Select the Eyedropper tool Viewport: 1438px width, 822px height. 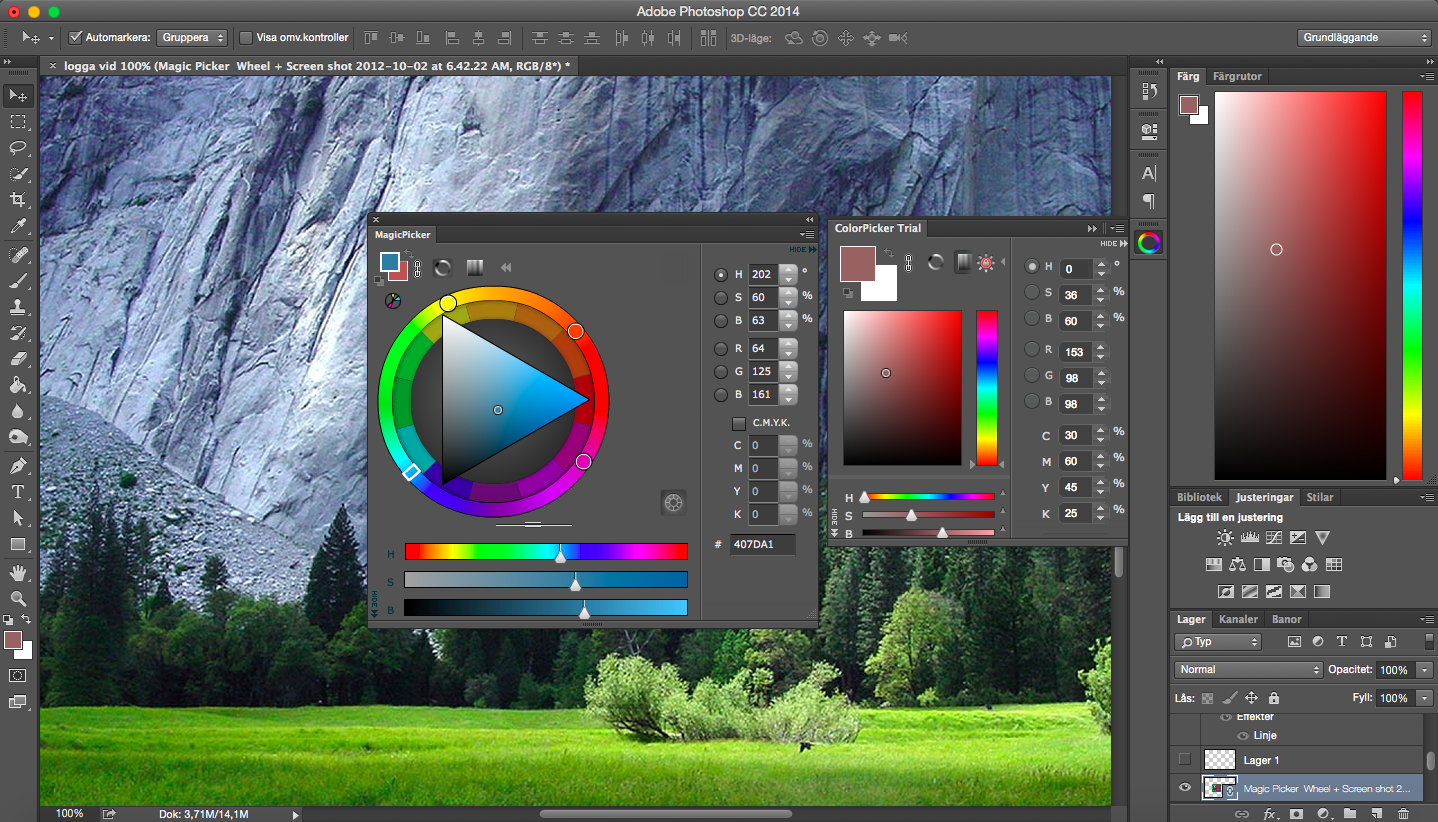pos(18,227)
